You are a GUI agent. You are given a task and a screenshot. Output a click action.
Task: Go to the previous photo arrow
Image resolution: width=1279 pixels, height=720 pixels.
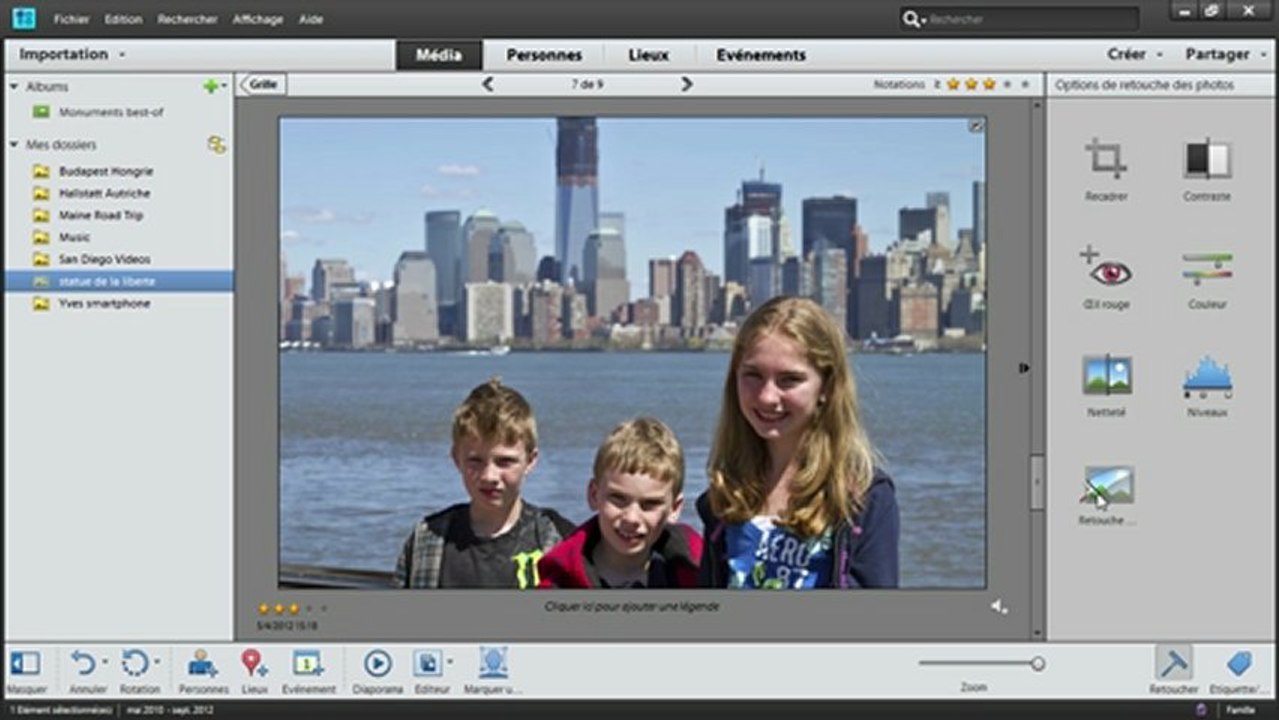tap(487, 85)
